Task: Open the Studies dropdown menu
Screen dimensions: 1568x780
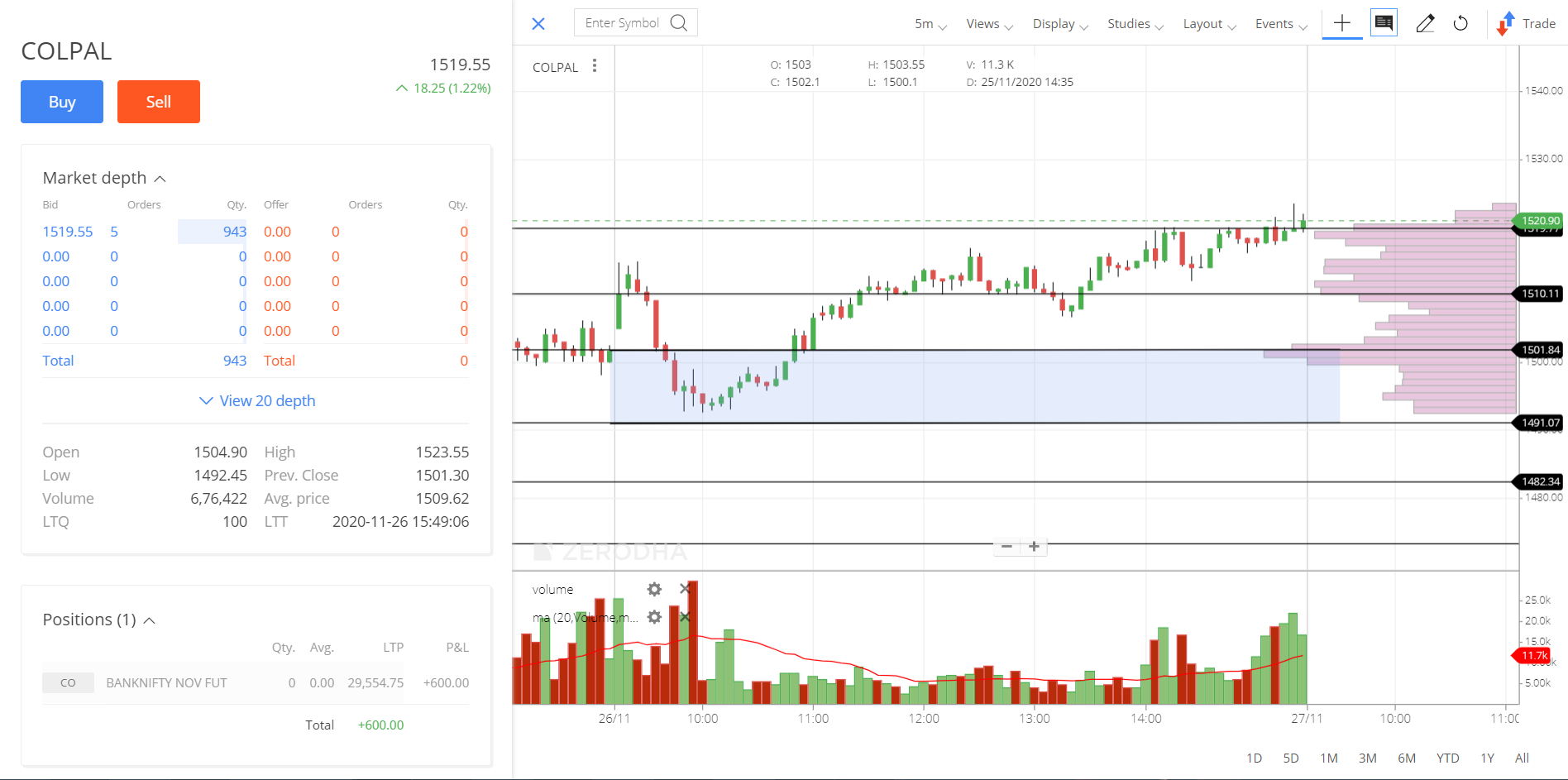Action: pos(1135,24)
